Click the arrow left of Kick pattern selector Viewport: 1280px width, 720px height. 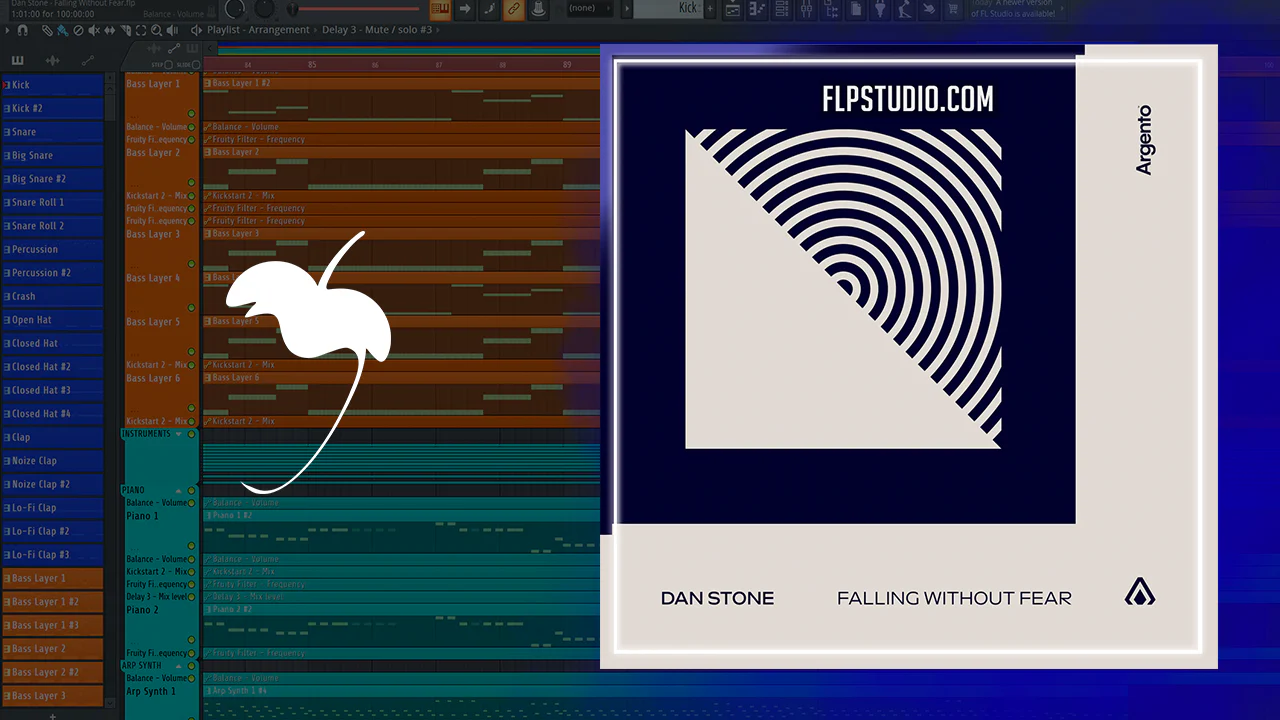pyautogui.click(x=627, y=8)
